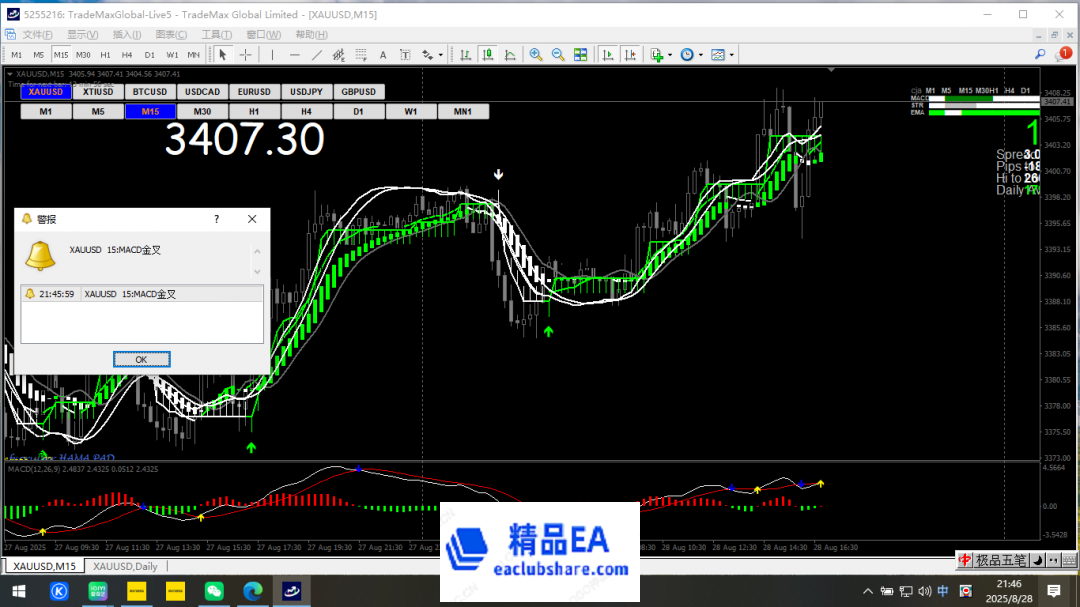1080x607 pixels.
Task: Select the MACD indicator progress bar labeled M15
Action: (966, 99)
